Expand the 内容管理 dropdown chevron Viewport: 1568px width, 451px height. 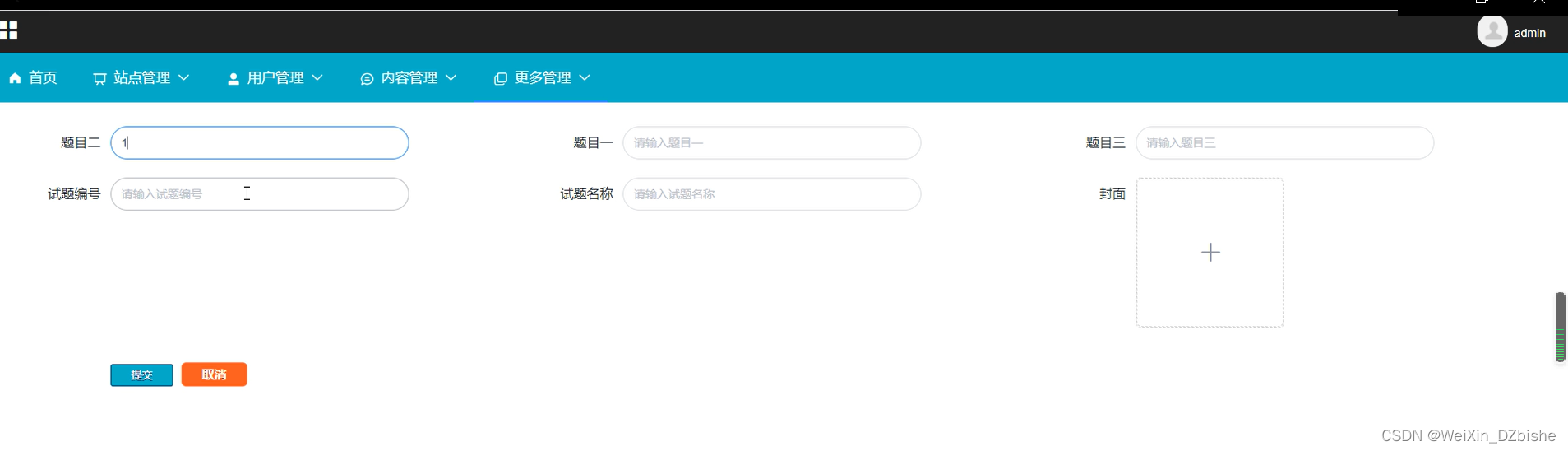coord(451,77)
